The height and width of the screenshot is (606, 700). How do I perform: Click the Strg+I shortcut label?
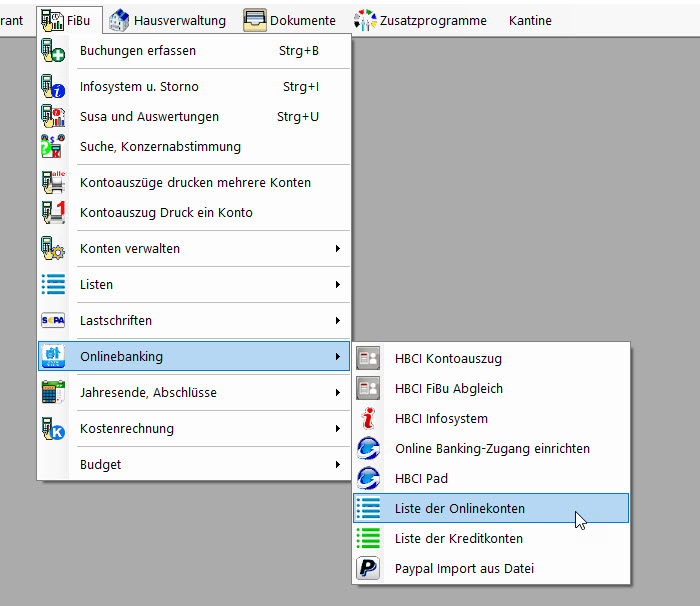point(301,86)
